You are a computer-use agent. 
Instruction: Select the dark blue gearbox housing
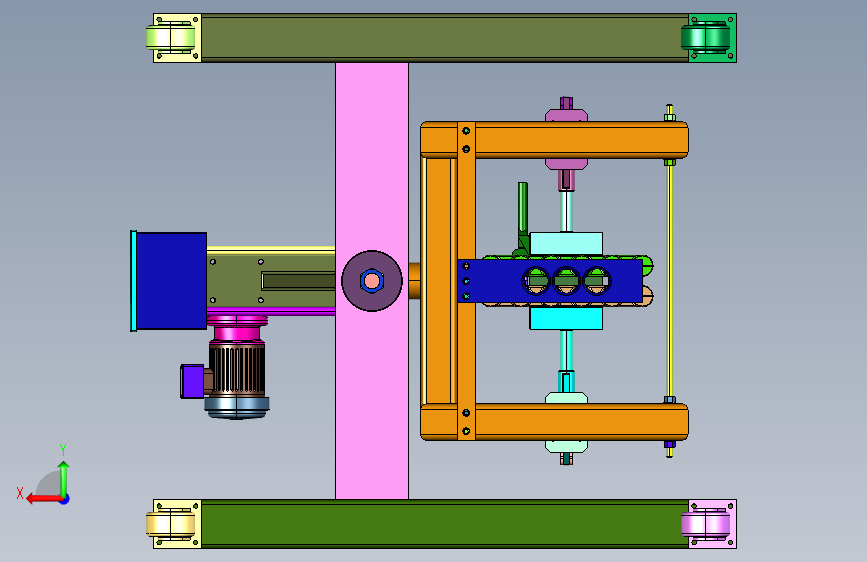tap(171, 281)
